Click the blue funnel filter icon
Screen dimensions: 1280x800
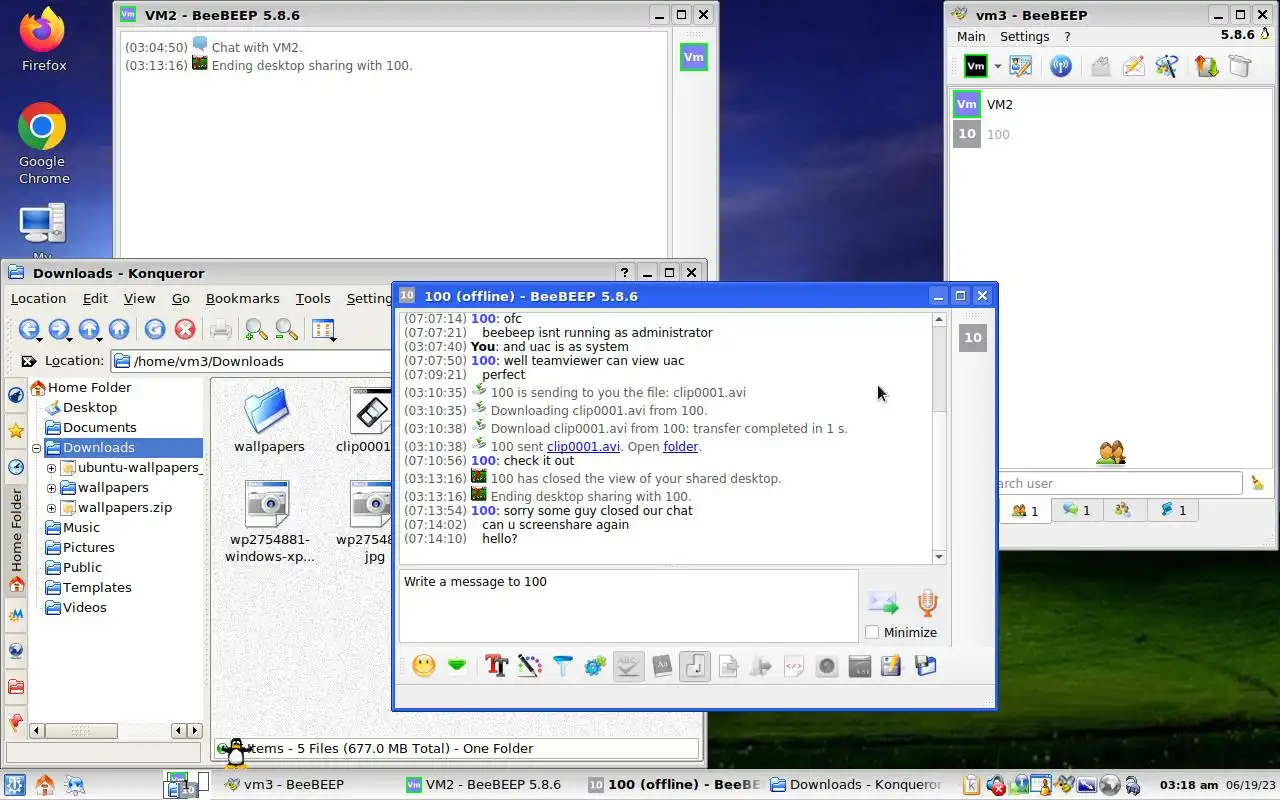click(x=563, y=666)
